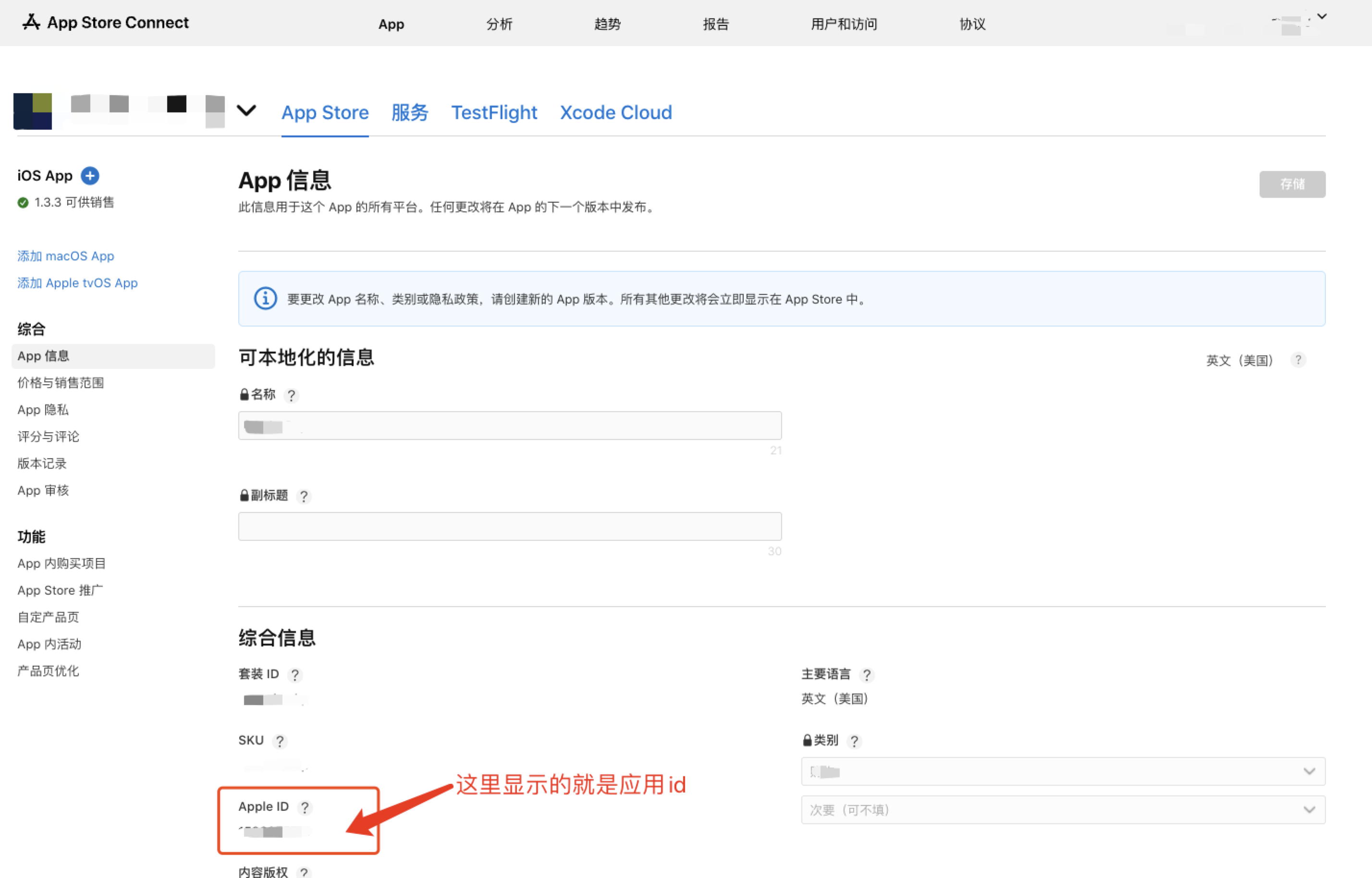Open help for 副标题 field
This screenshot has width=1372, height=878.
(304, 496)
